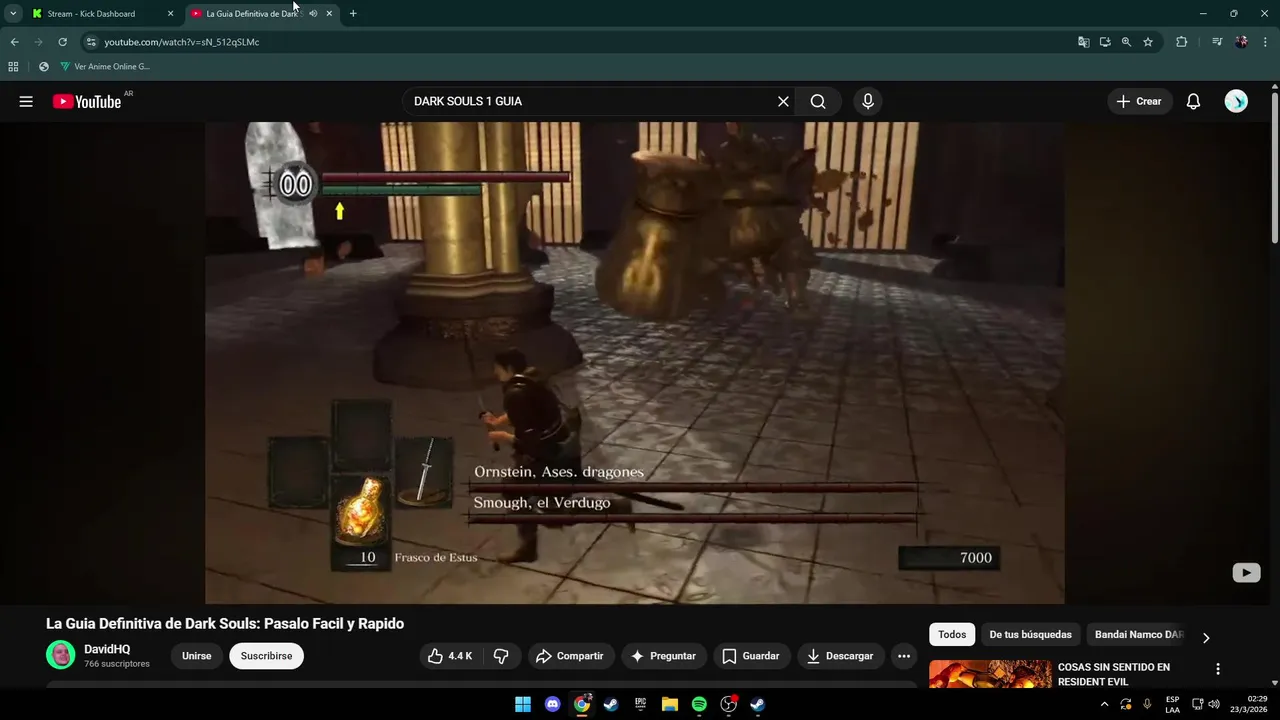Switch the ESP LAA keyboard language
The width and height of the screenshot is (1280, 720).
point(1172,704)
